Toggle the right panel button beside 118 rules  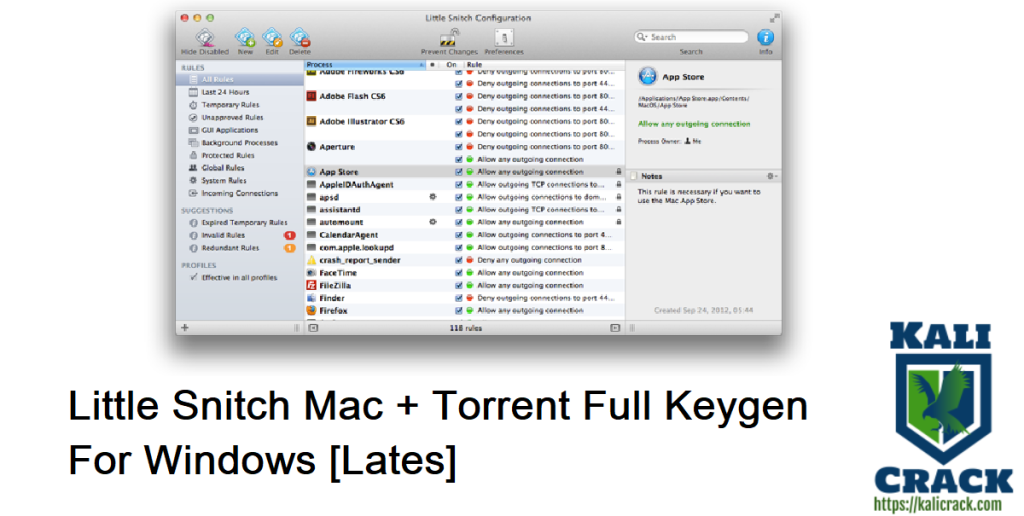615,328
